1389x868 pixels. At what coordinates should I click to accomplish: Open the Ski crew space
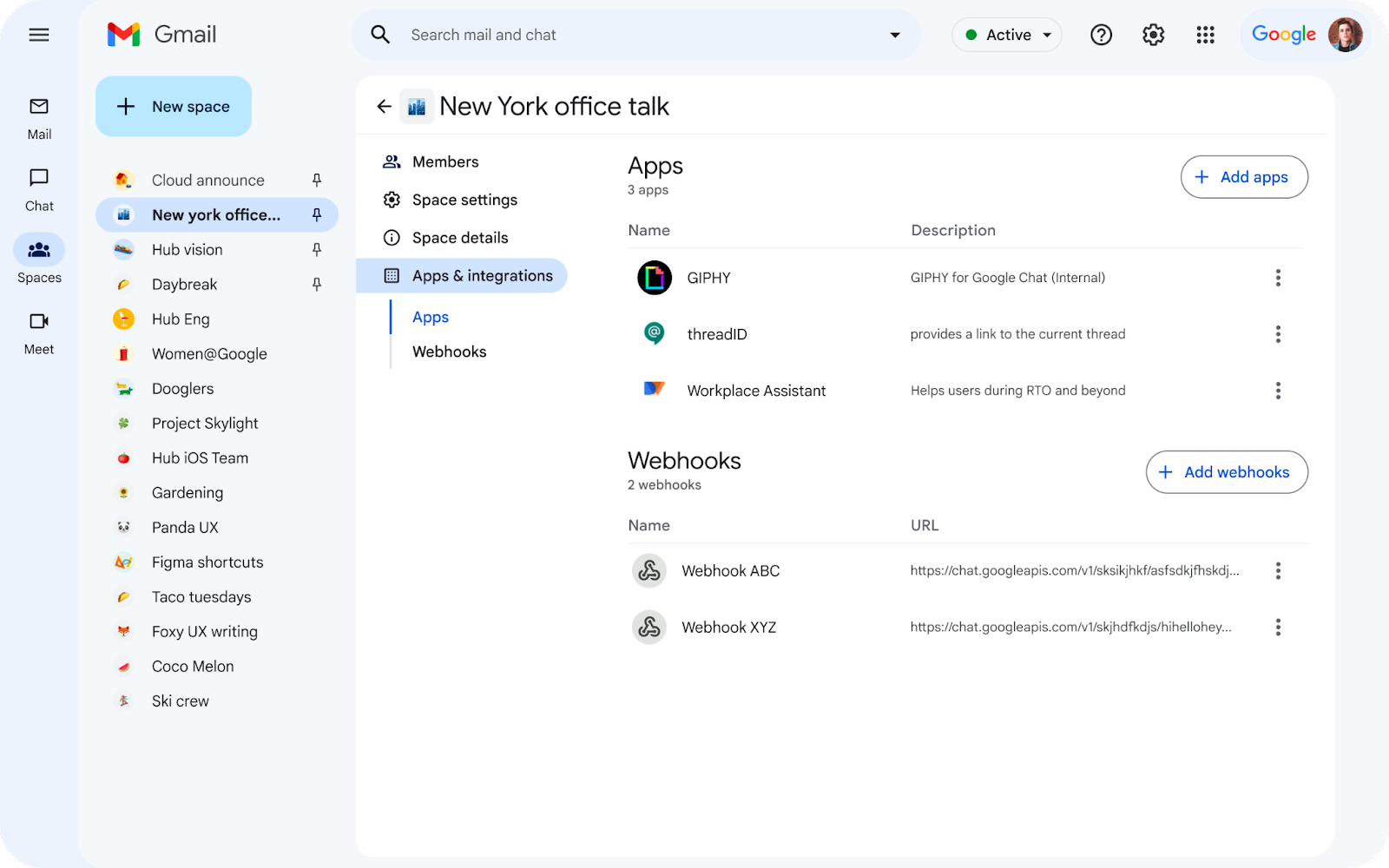(x=217, y=700)
